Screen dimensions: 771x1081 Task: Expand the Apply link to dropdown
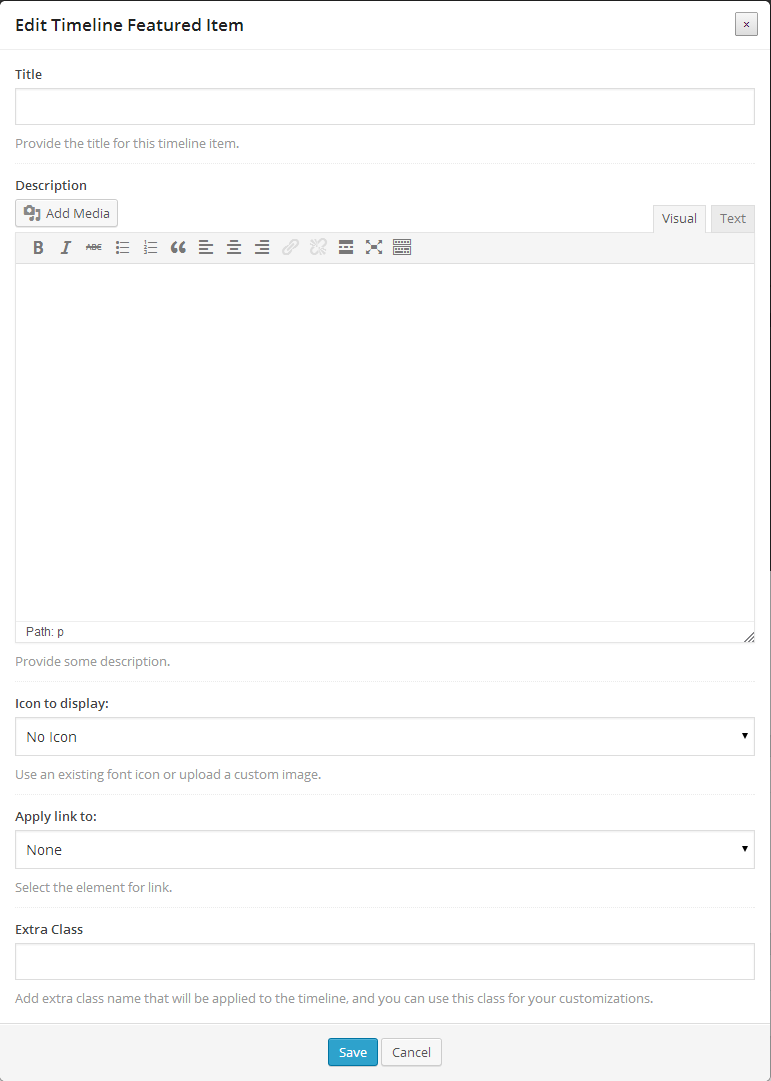pyautogui.click(x=384, y=850)
